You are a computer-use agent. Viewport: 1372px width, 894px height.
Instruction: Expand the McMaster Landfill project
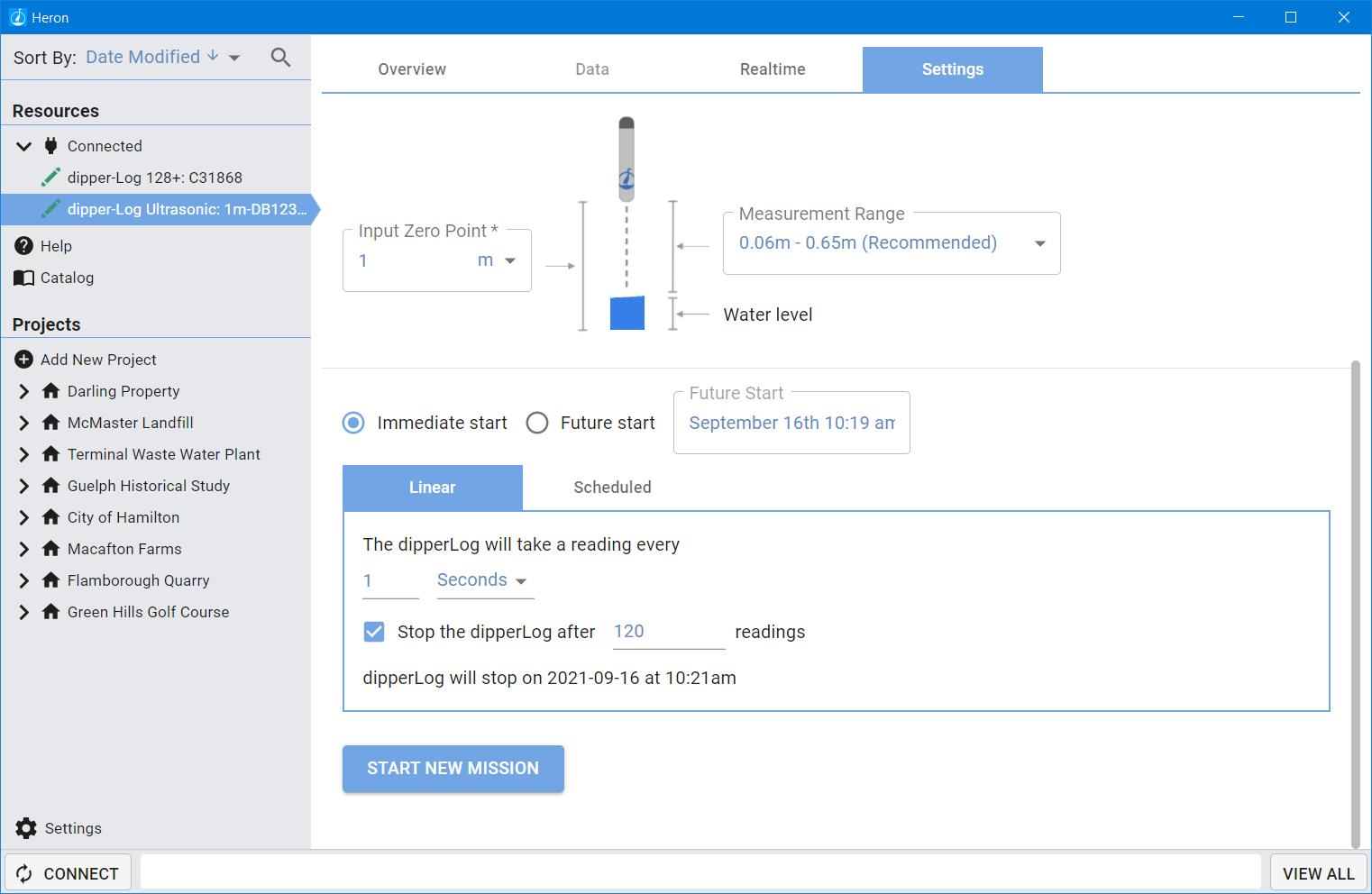[x=24, y=423]
